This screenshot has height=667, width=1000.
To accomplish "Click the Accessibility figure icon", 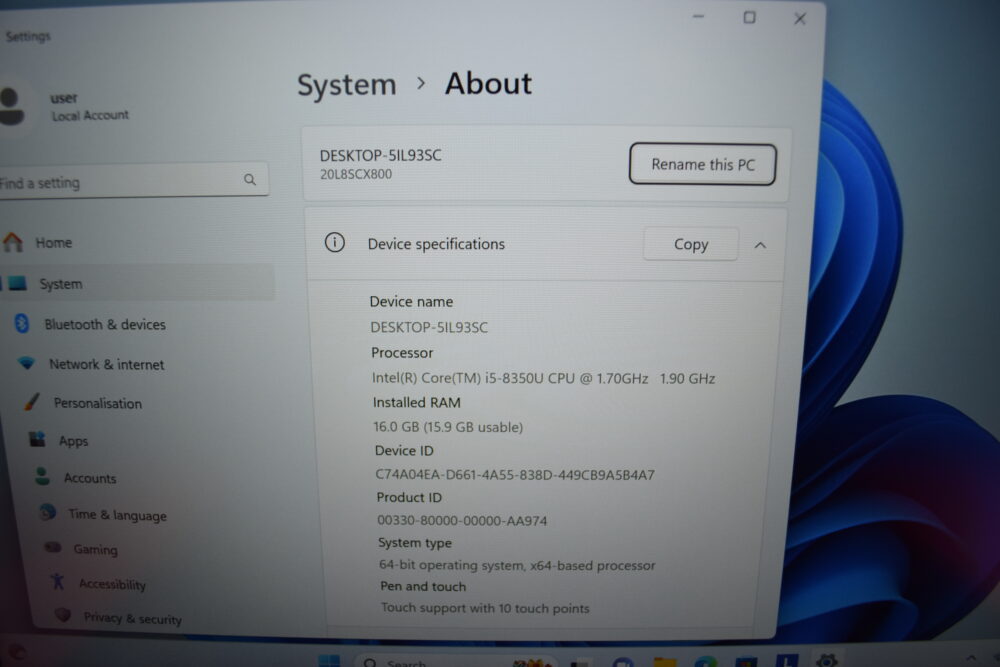I will point(58,582).
